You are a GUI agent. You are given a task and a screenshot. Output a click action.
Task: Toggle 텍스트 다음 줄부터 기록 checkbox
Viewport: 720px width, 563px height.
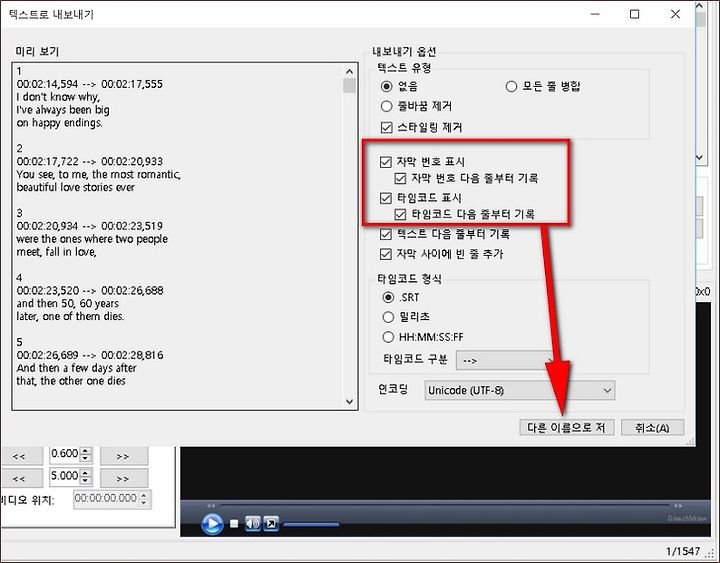[386, 234]
